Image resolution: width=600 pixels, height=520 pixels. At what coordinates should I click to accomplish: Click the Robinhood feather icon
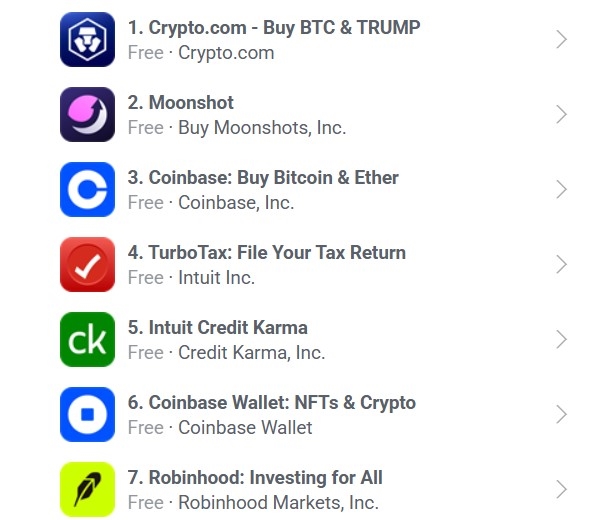(87, 490)
